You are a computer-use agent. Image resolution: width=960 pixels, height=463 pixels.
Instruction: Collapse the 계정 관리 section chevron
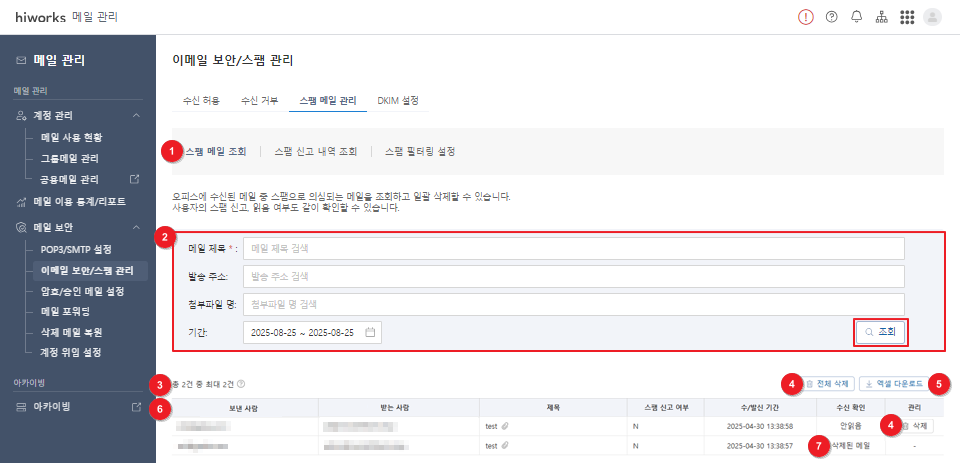137,116
